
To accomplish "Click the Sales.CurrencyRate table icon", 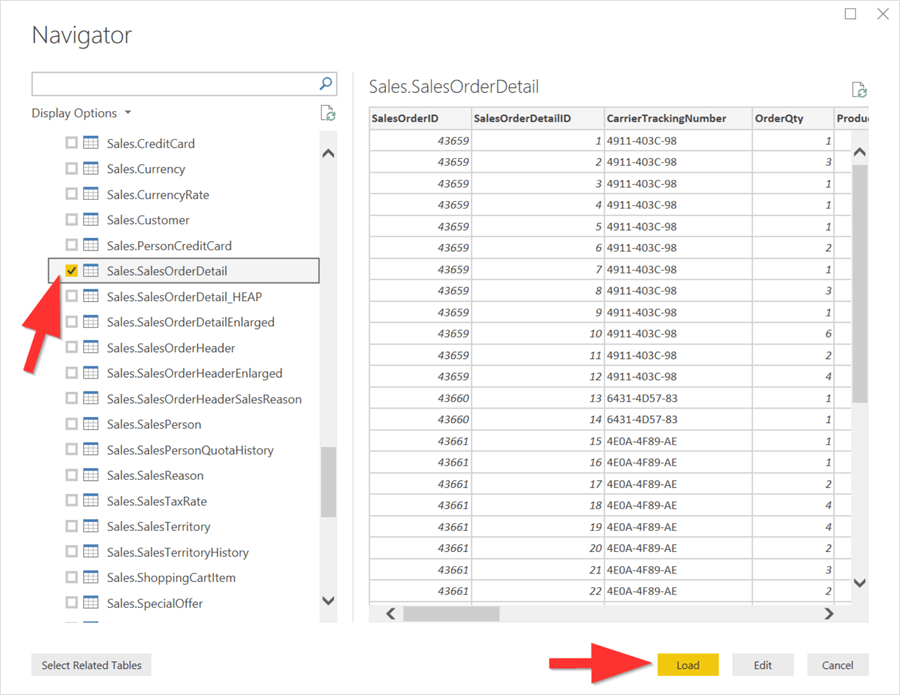I will coord(91,194).
